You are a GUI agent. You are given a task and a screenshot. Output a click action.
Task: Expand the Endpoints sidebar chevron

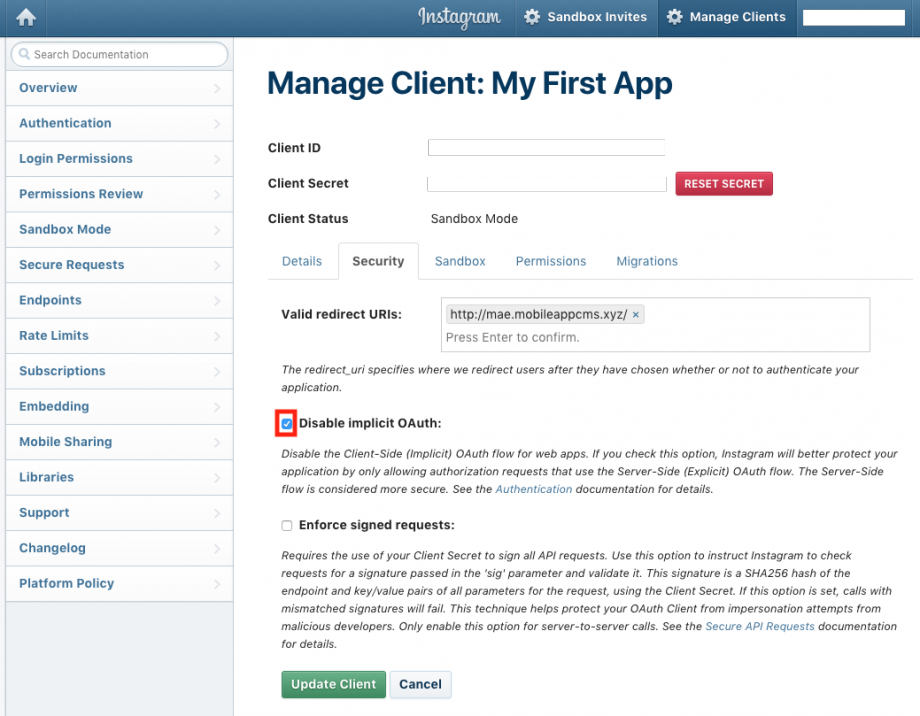pos(217,301)
